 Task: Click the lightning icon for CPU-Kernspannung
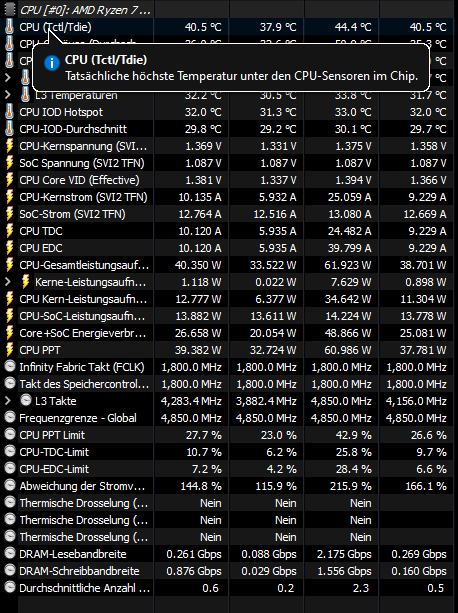coord(9,146)
